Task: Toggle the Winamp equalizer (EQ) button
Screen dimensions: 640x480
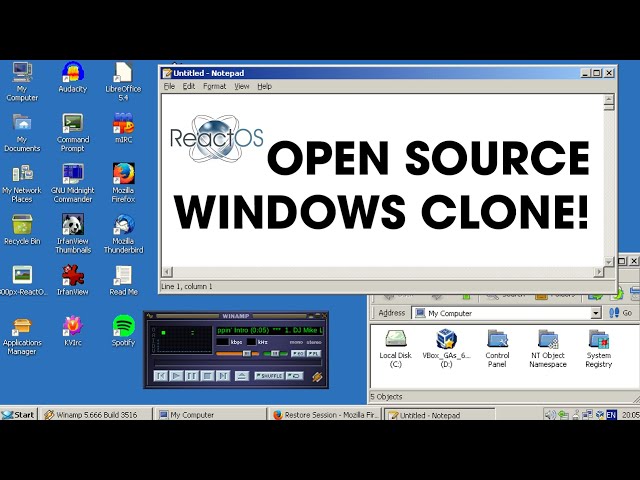Action: coord(298,353)
